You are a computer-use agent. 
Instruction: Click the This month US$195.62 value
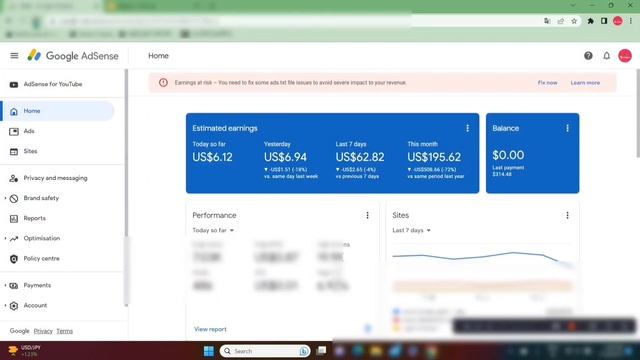[434, 157]
